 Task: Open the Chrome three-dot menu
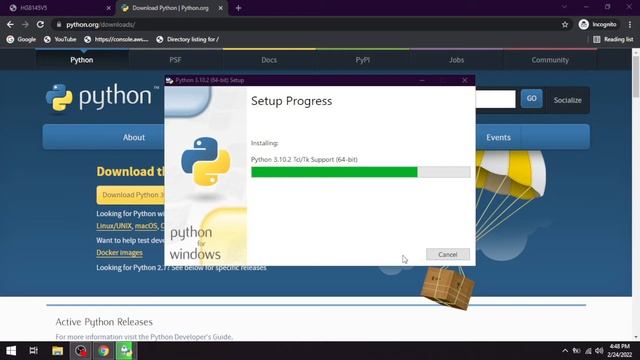coord(630,24)
